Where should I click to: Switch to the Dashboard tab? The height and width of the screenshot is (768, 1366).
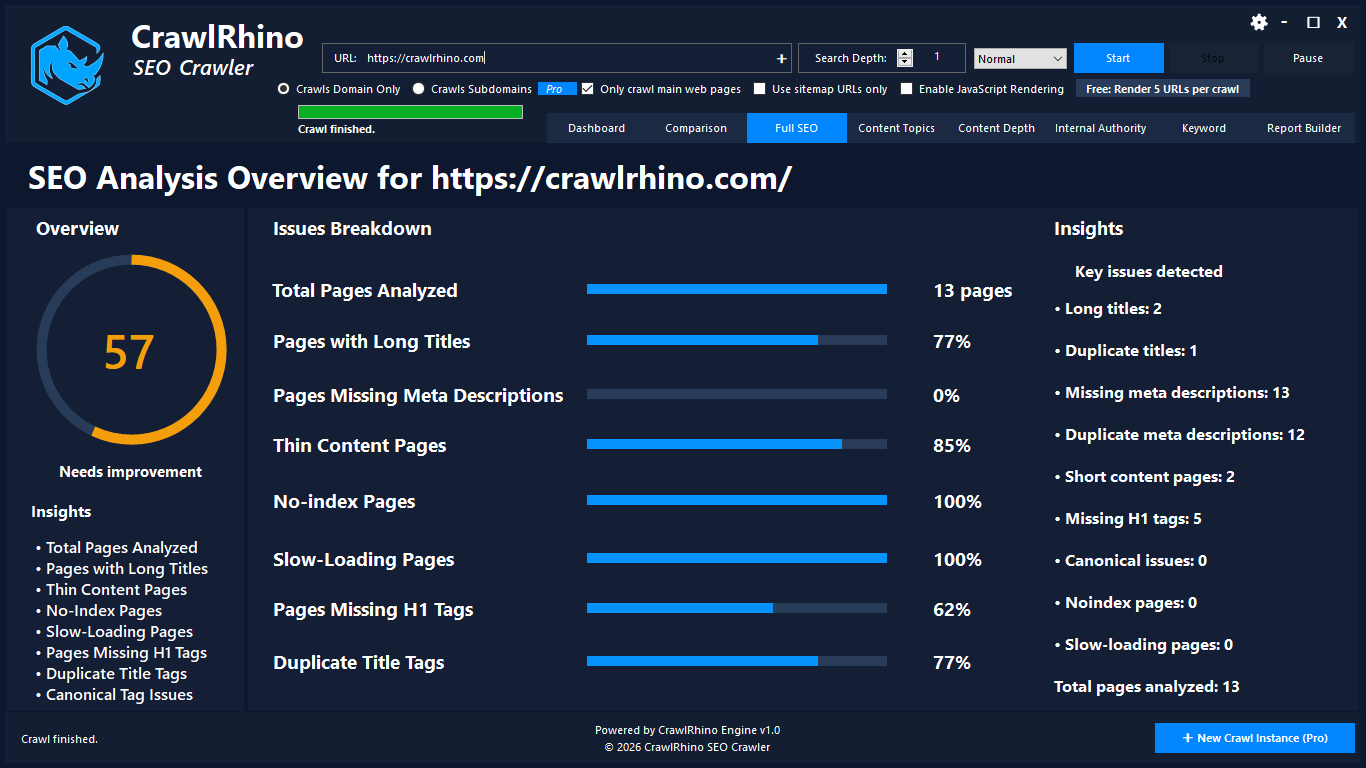[596, 128]
